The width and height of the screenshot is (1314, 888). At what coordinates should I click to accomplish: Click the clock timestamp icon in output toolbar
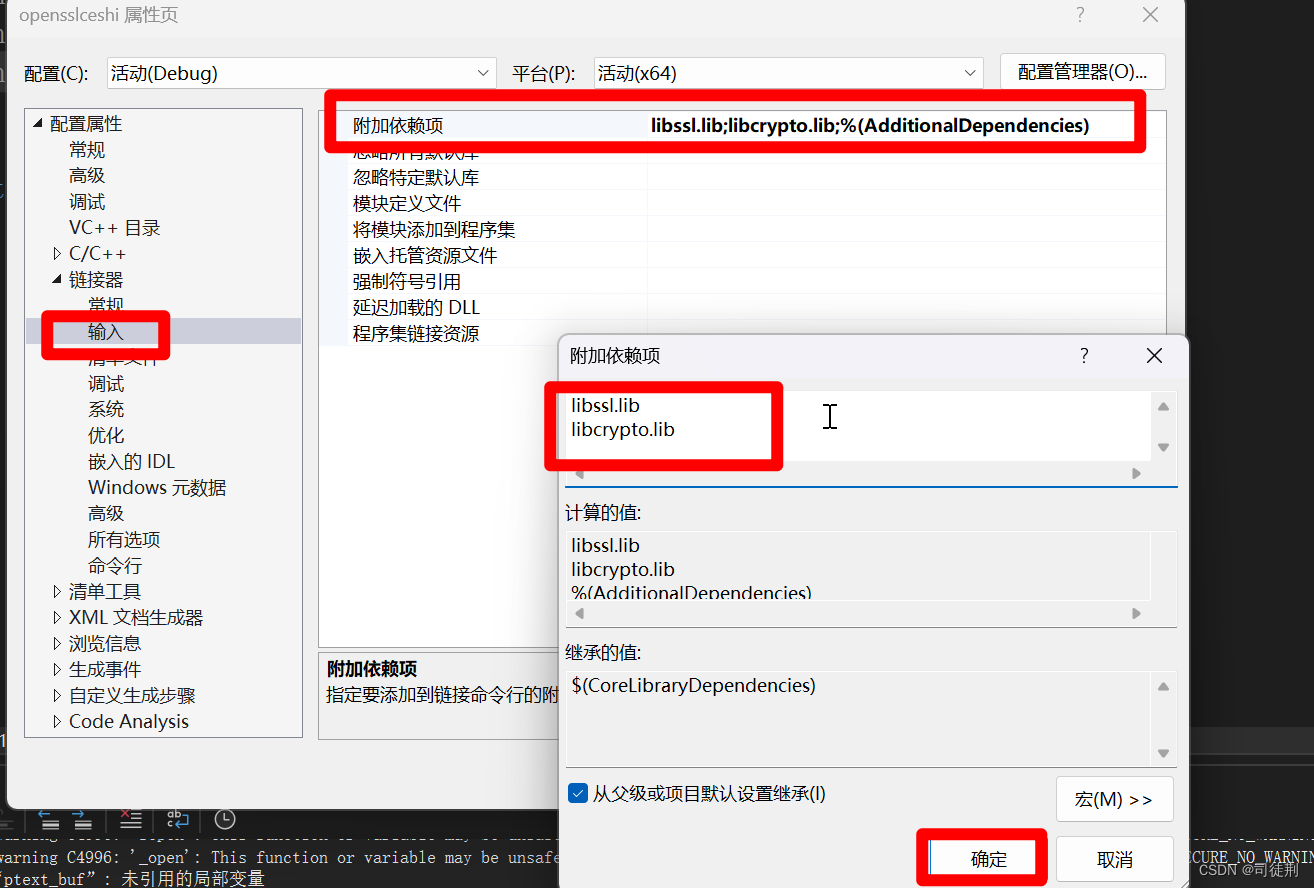pos(224,820)
